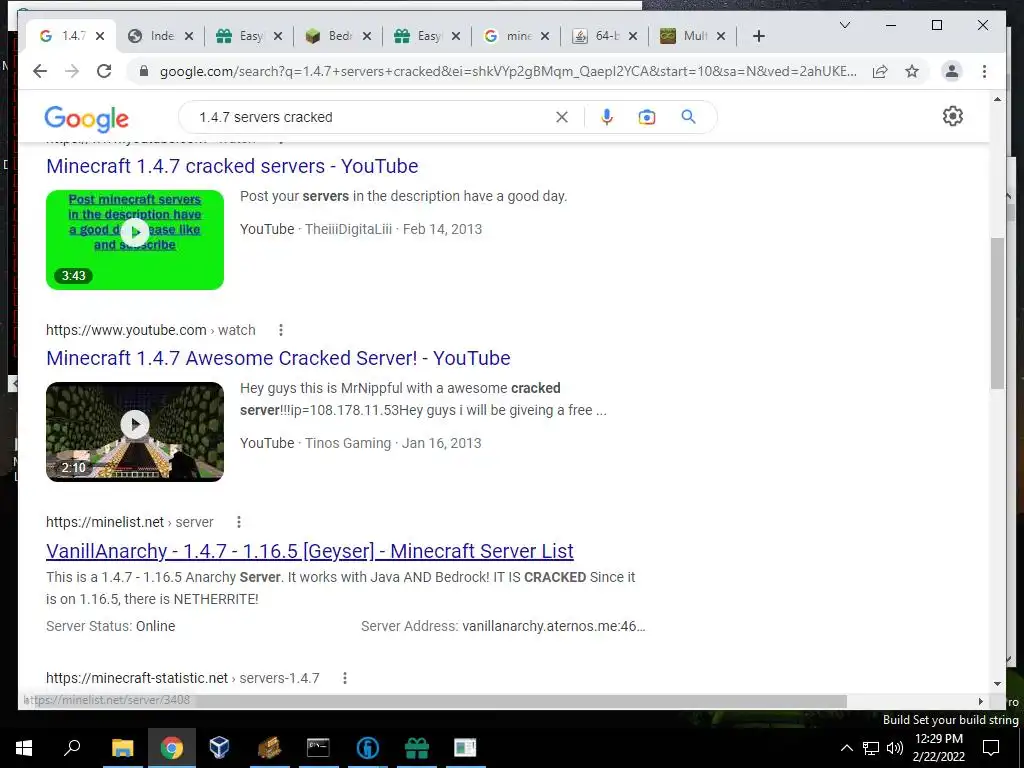Show hidden system tray icons

coord(846,748)
